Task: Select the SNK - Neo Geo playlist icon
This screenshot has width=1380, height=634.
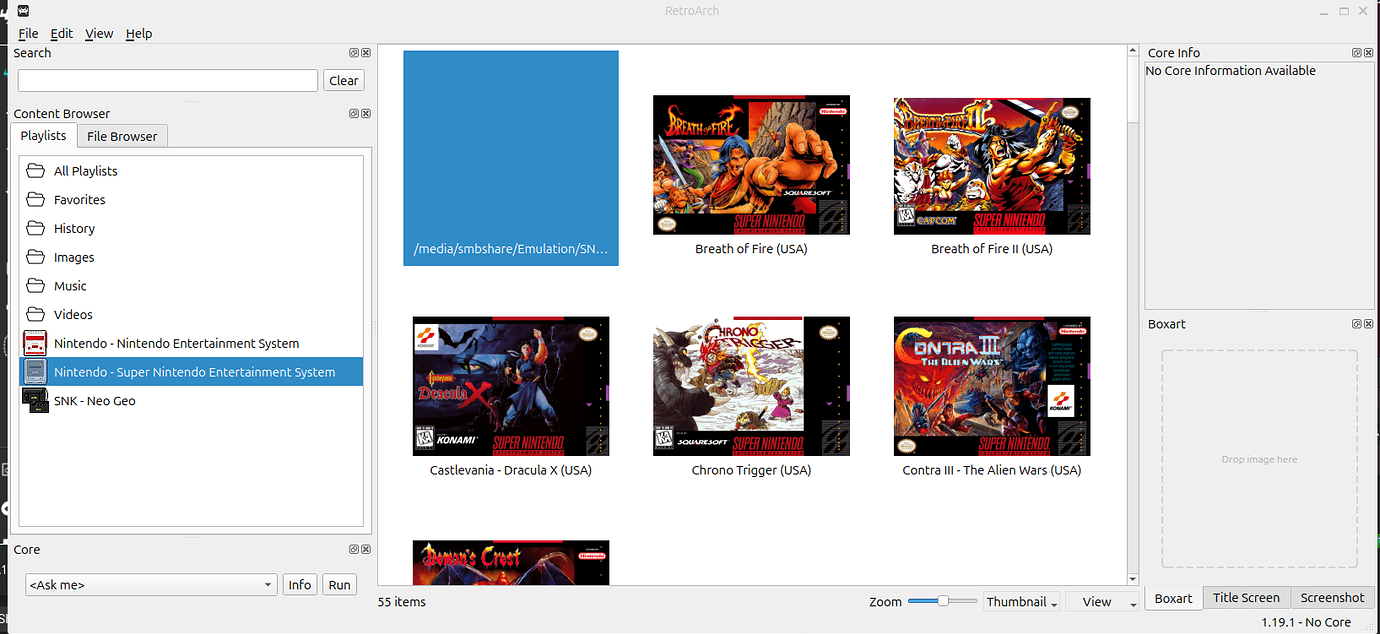Action: coord(35,400)
